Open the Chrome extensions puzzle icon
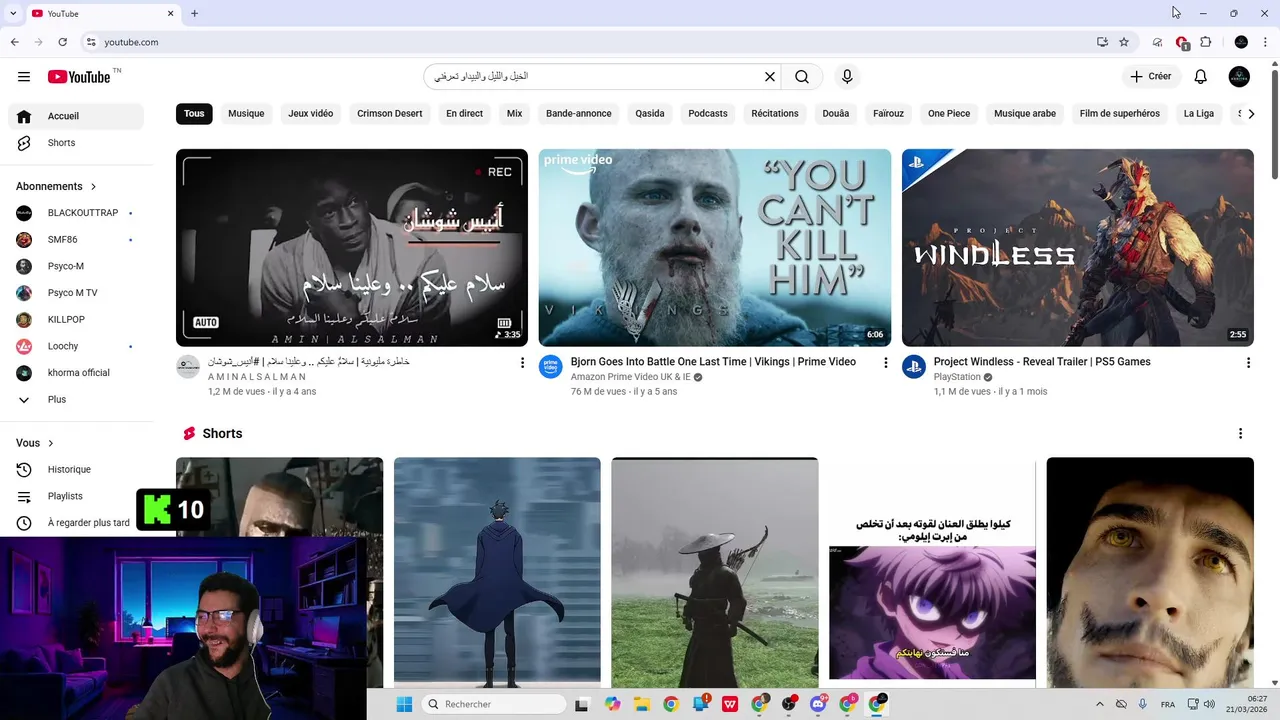The height and width of the screenshot is (720, 1280). pyautogui.click(x=1206, y=42)
